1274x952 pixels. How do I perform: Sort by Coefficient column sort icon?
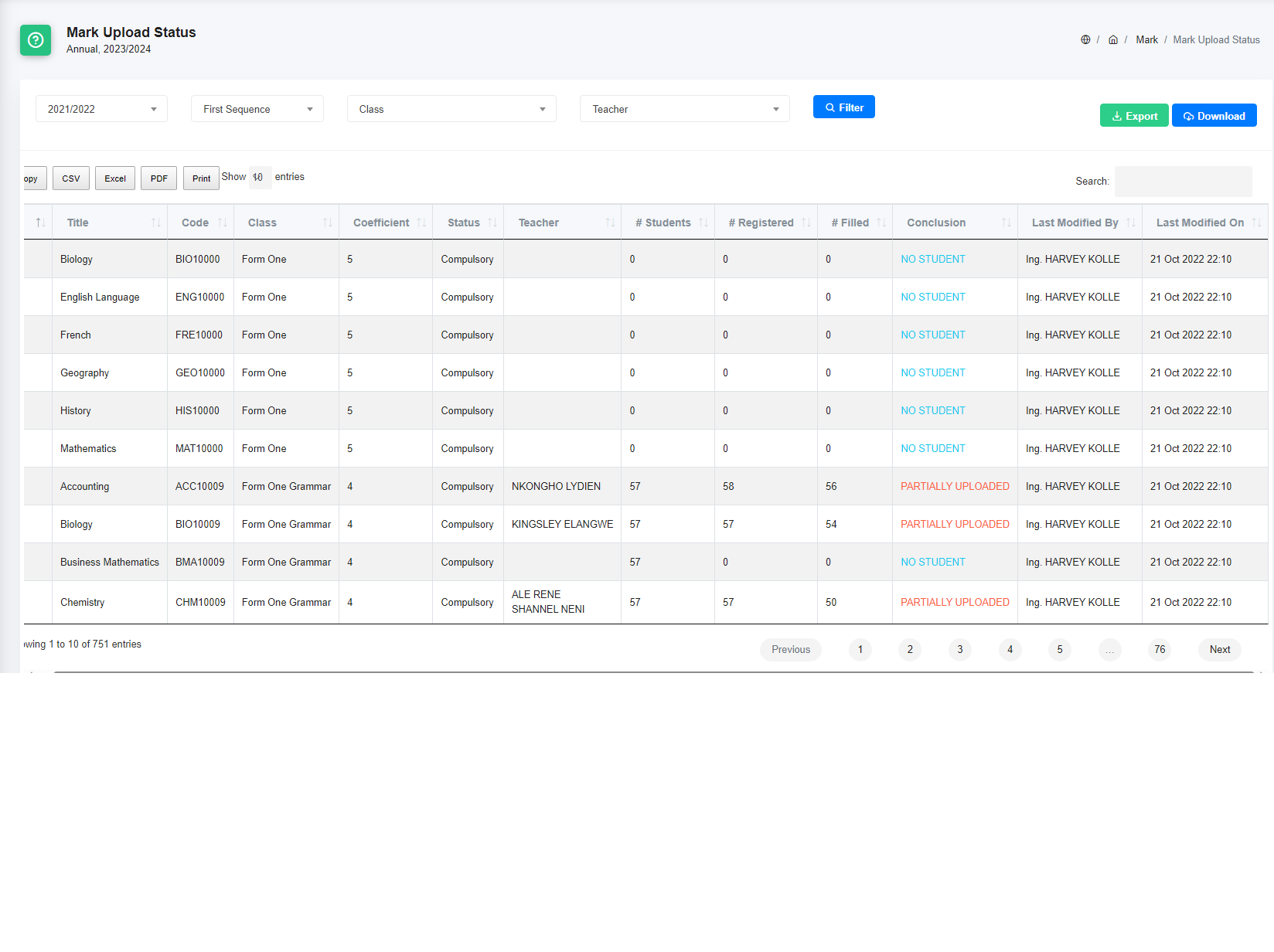421,223
